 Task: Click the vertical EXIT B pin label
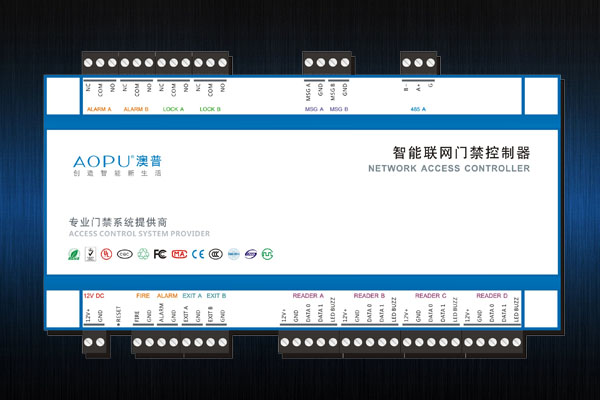pyautogui.click(x=210, y=314)
